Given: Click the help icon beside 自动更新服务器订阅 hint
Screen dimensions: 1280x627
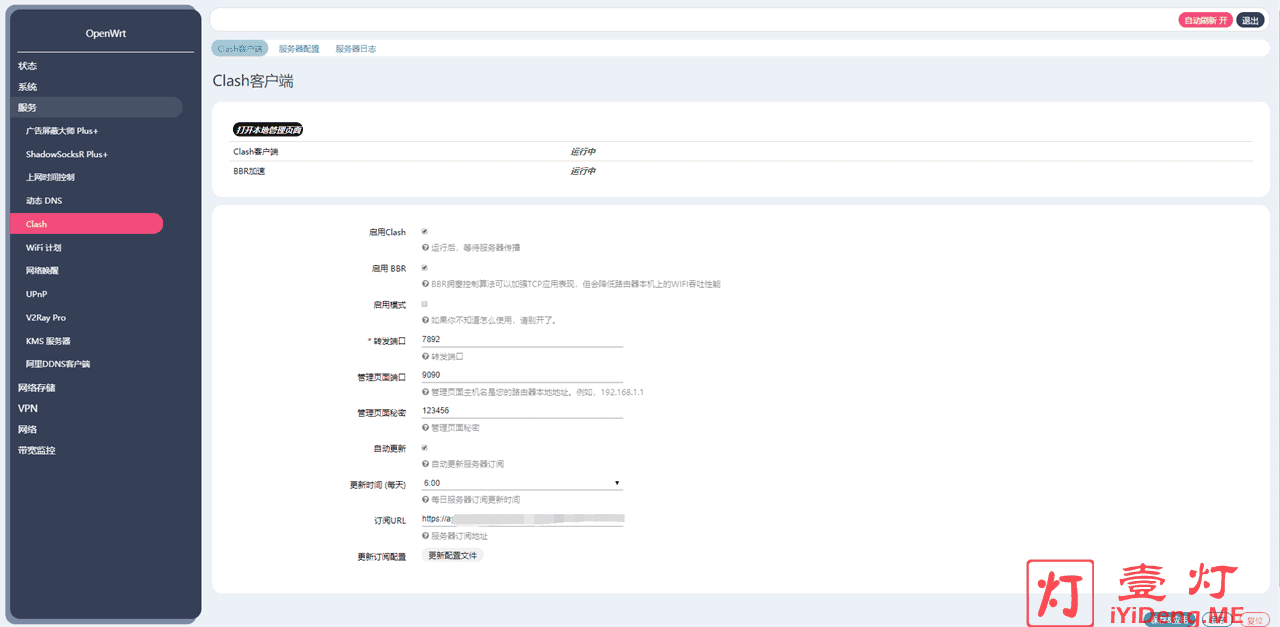Looking at the screenshot, I should (x=425, y=464).
